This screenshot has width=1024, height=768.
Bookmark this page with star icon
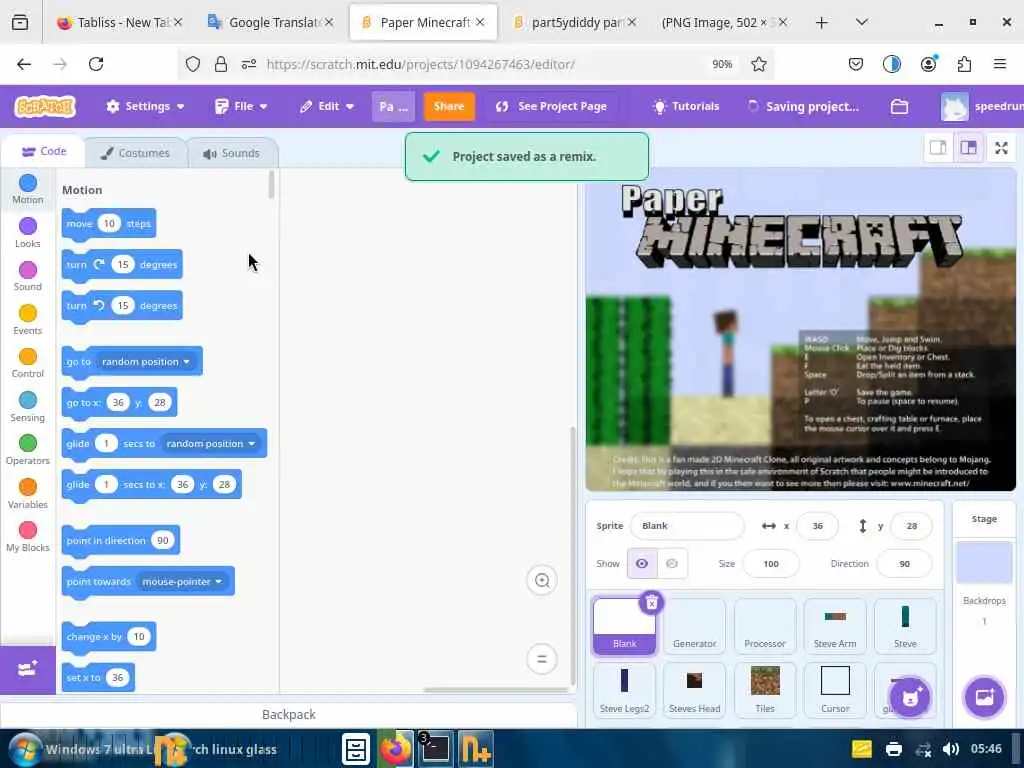[x=758, y=64]
